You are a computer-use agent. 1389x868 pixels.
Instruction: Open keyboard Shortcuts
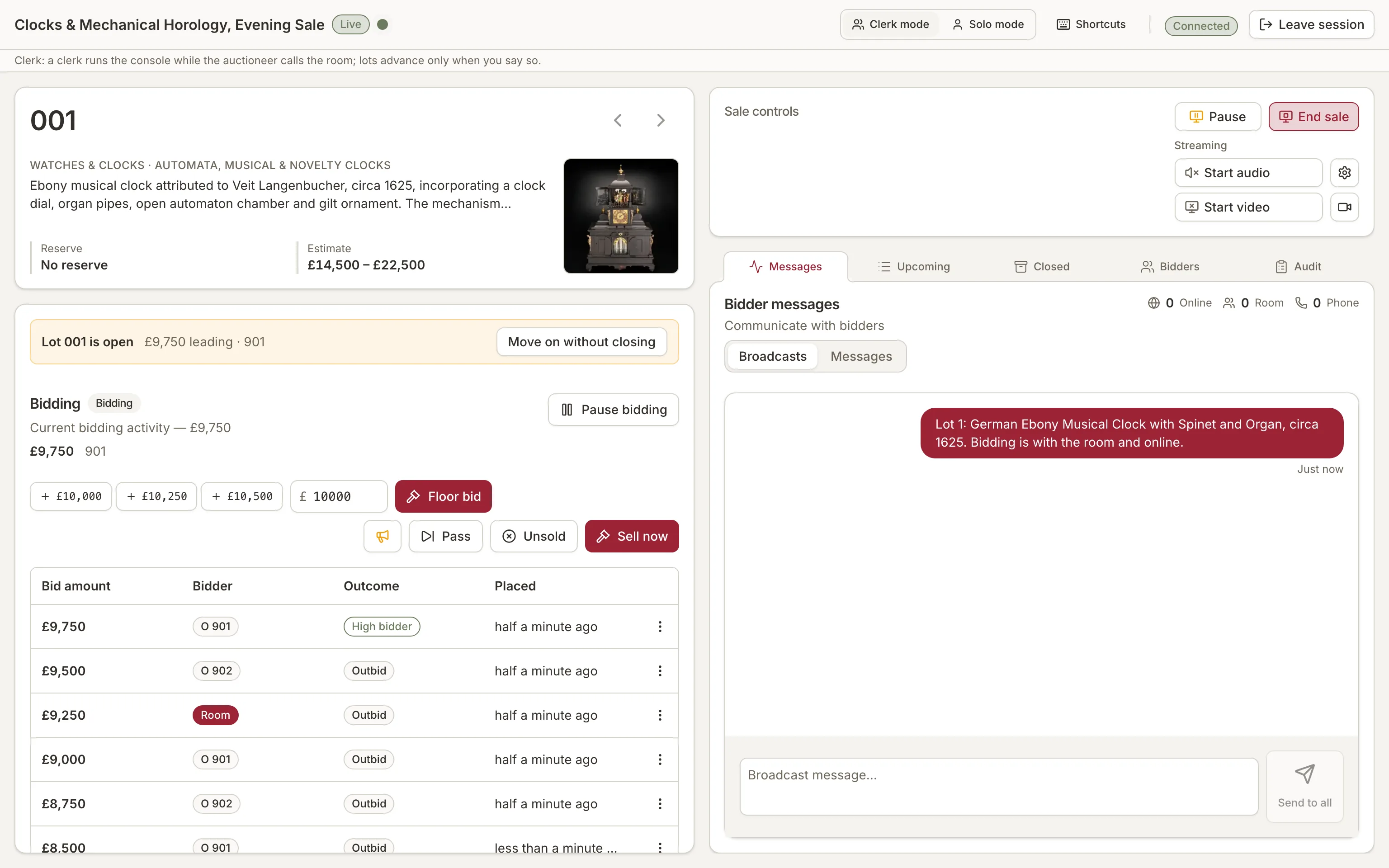1091,24
